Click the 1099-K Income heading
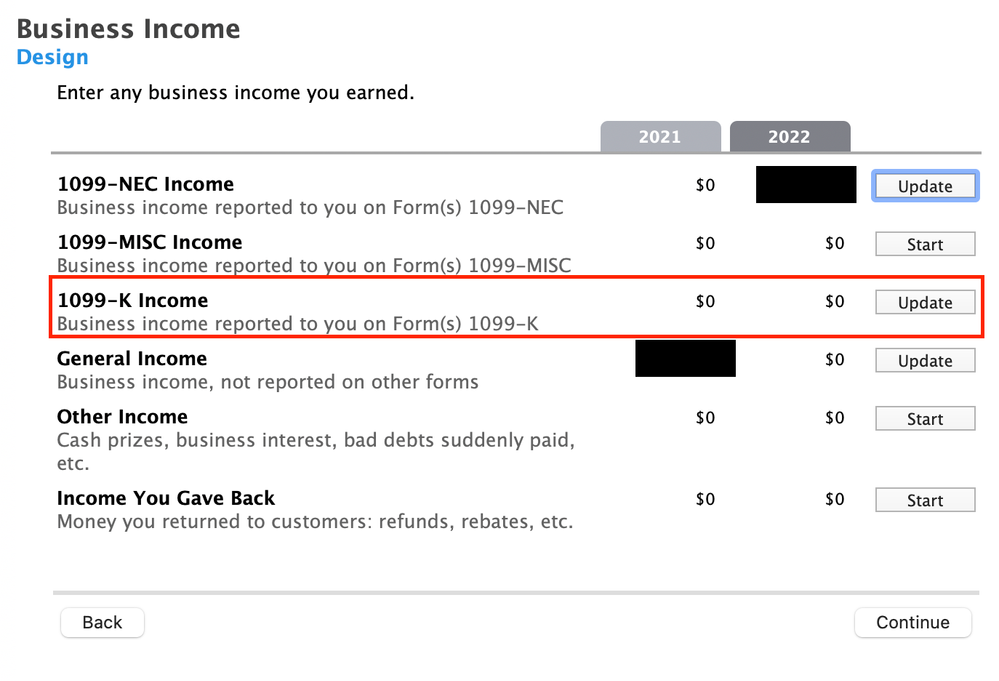999x681 pixels. pos(132,300)
